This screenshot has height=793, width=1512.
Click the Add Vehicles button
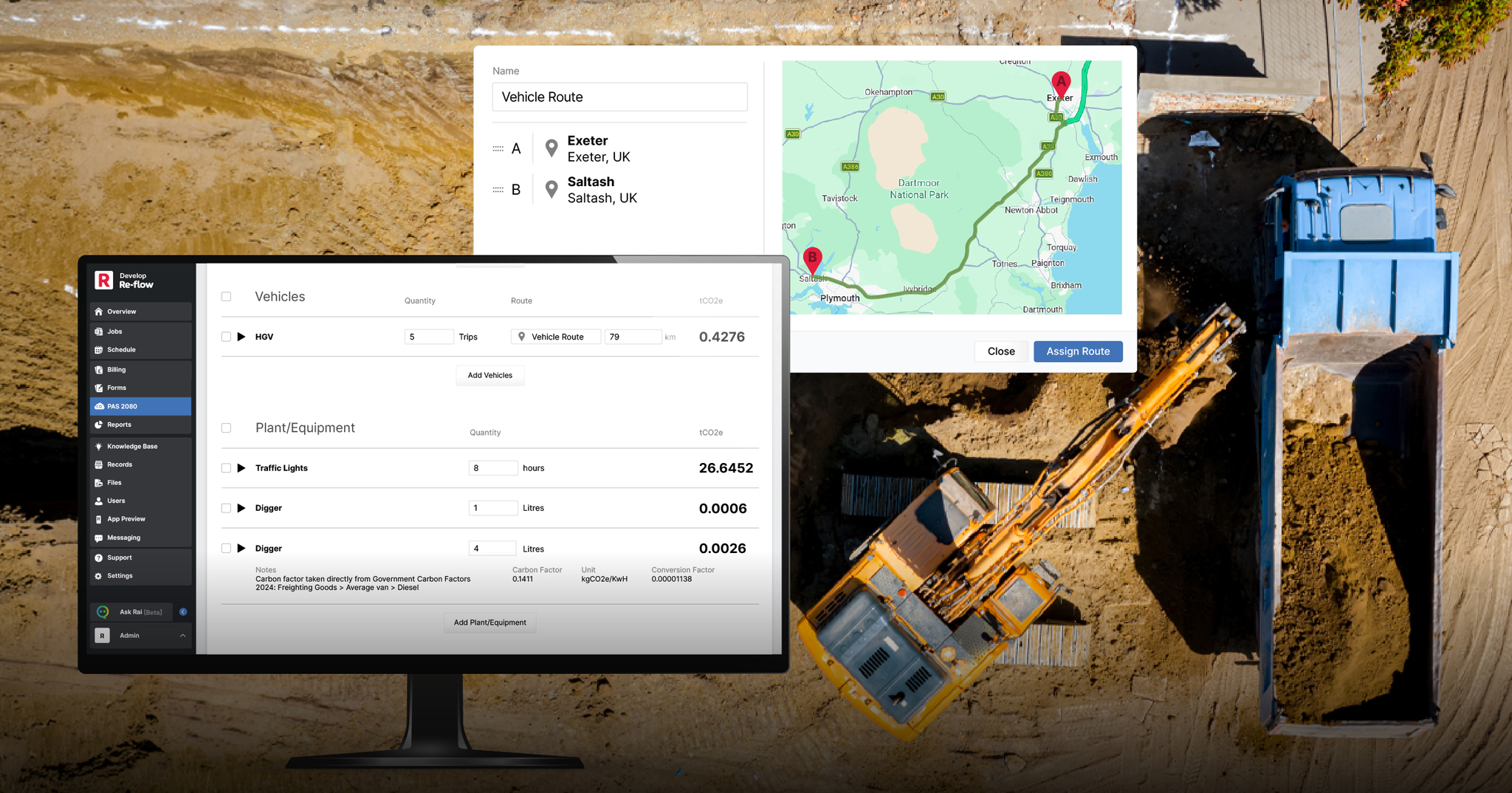[x=490, y=375]
